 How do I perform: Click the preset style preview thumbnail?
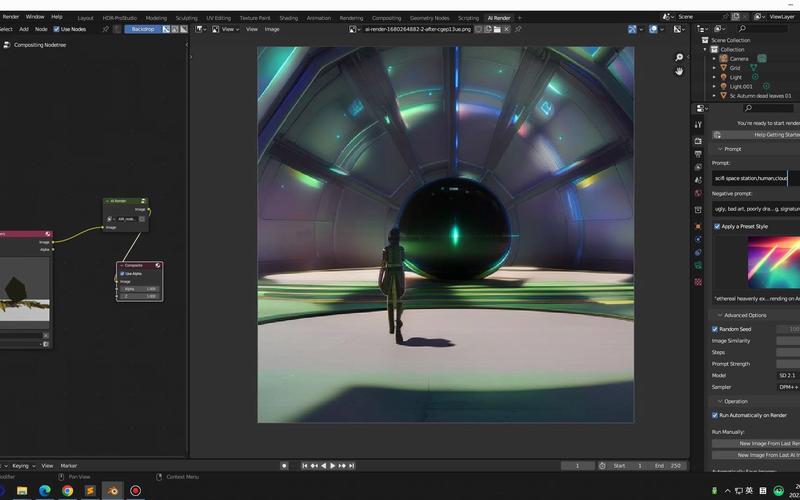point(773,263)
